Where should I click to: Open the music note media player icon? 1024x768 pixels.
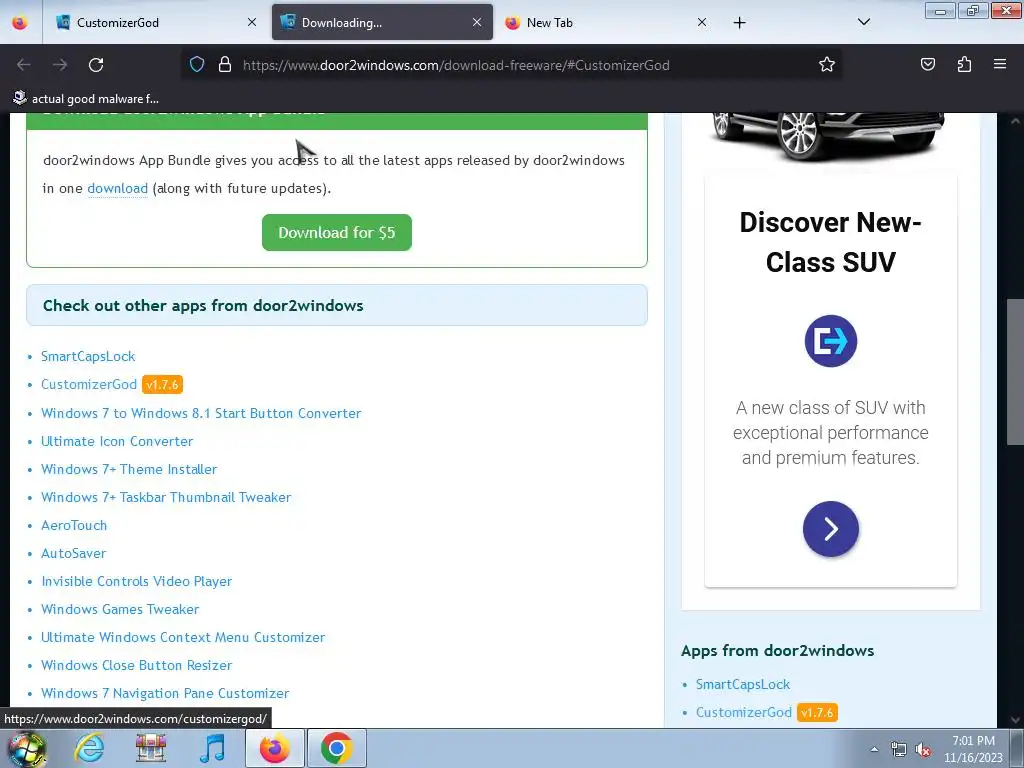click(212, 748)
